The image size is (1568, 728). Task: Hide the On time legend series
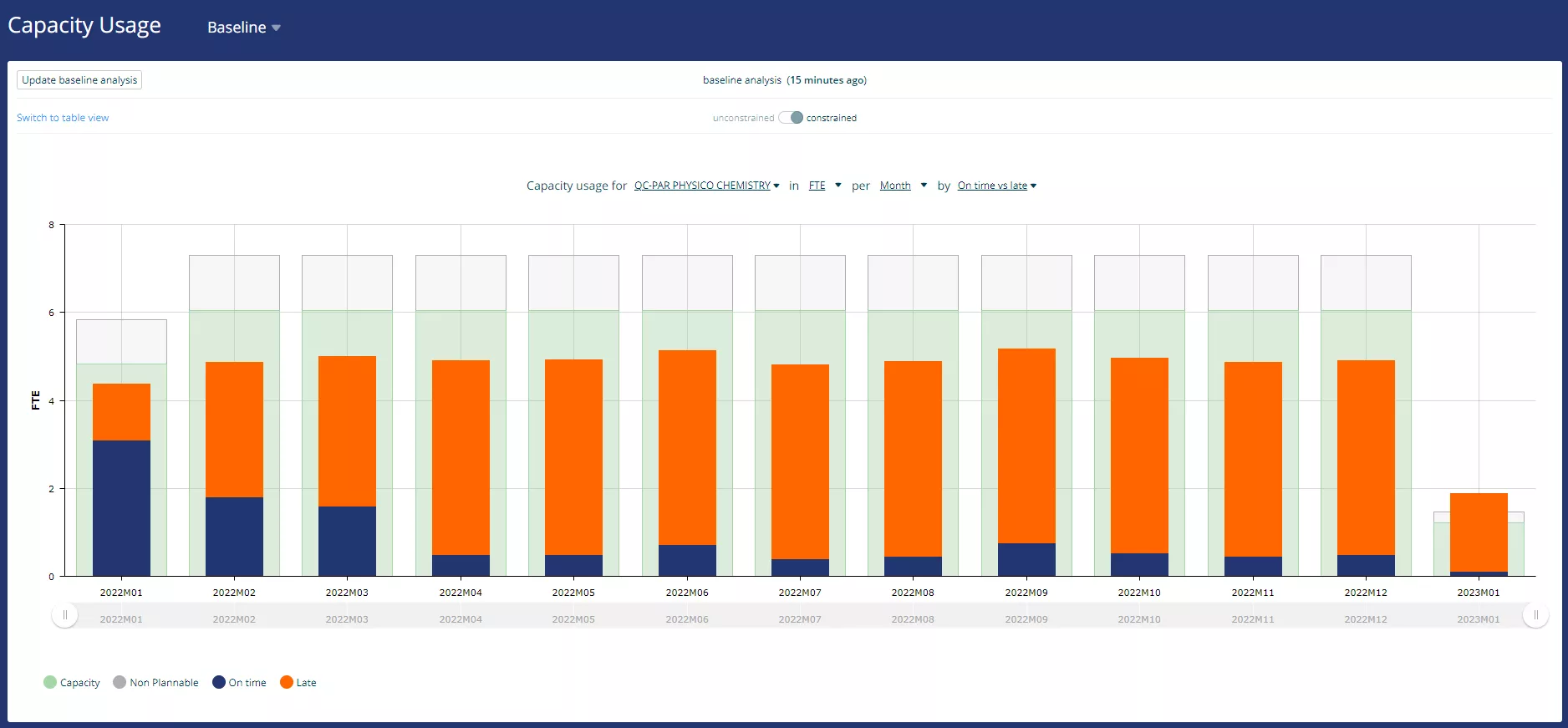tap(240, 682)
